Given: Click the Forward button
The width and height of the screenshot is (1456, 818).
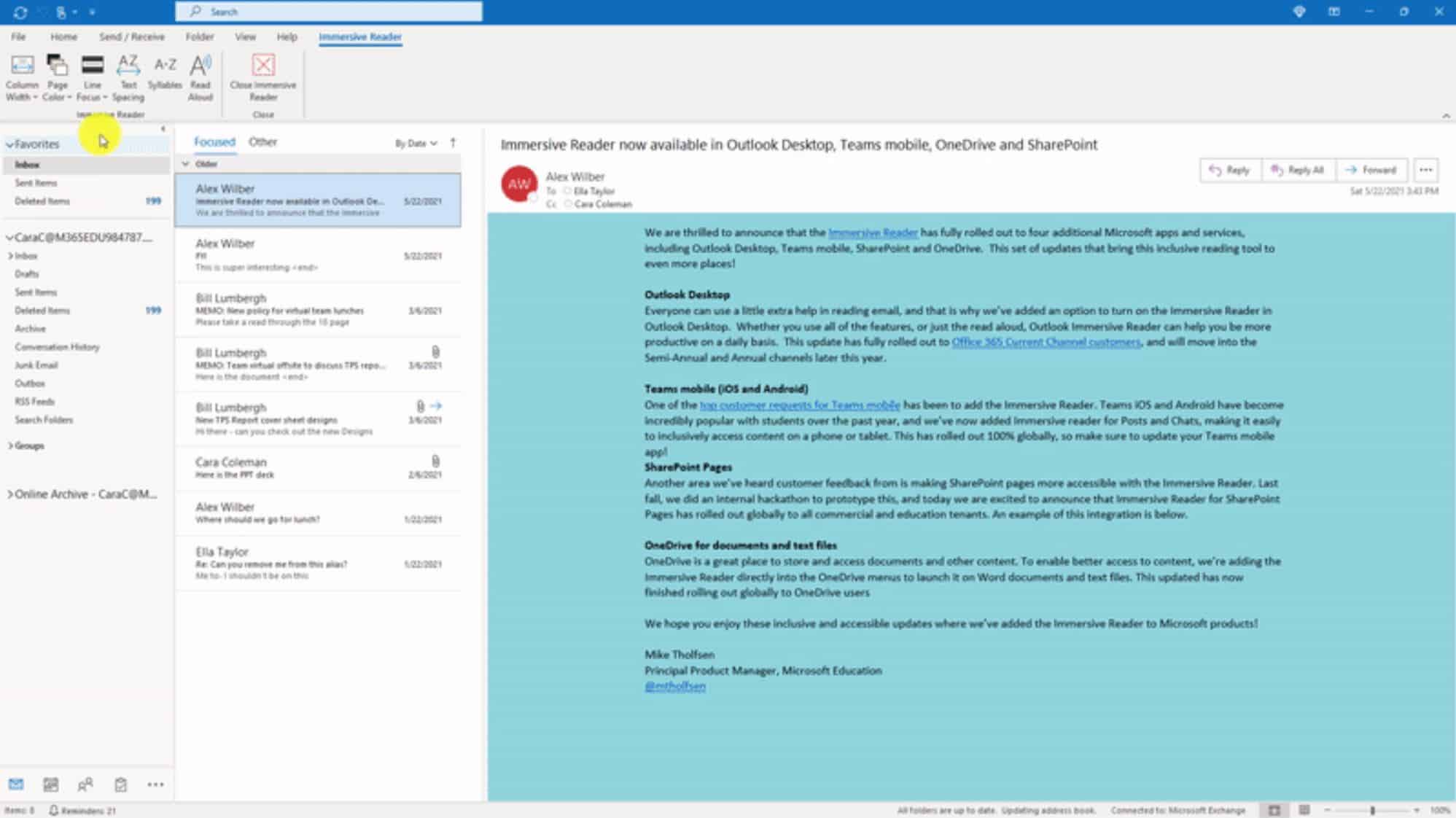Looking at the screenshot, I should point(1371,170).
